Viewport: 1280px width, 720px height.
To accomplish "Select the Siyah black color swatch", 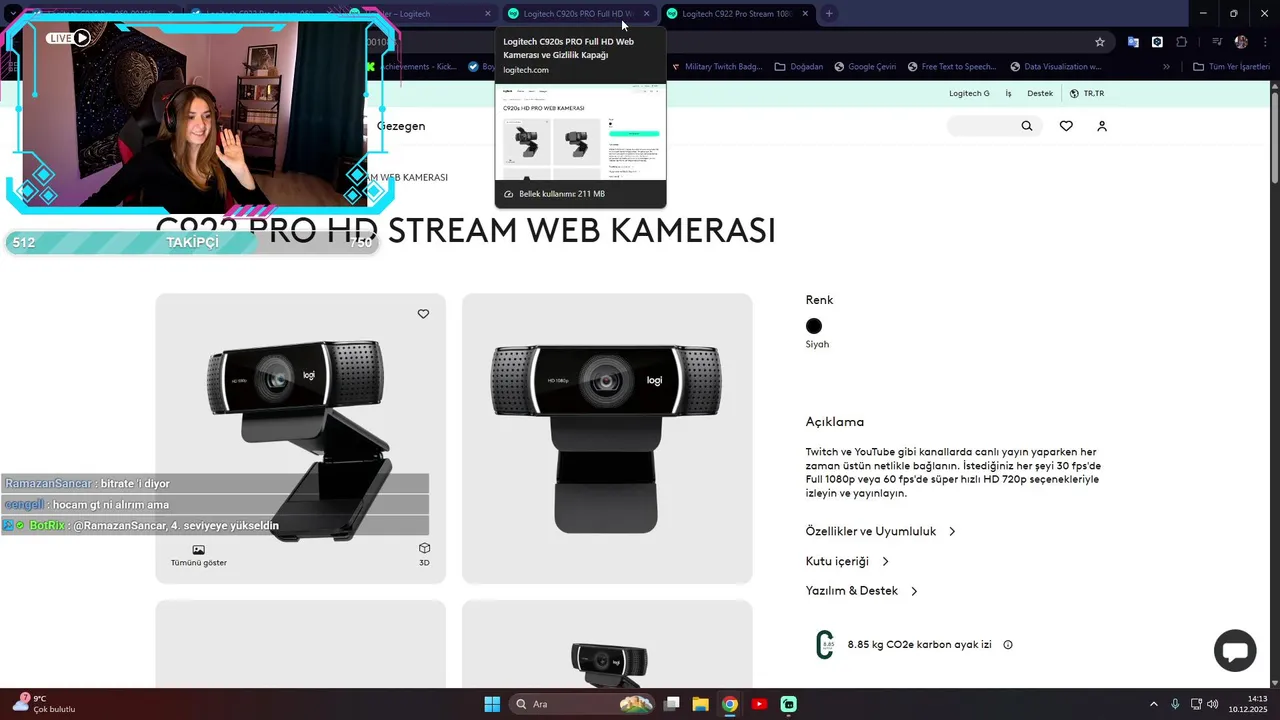I will click(x=814, y=326).
